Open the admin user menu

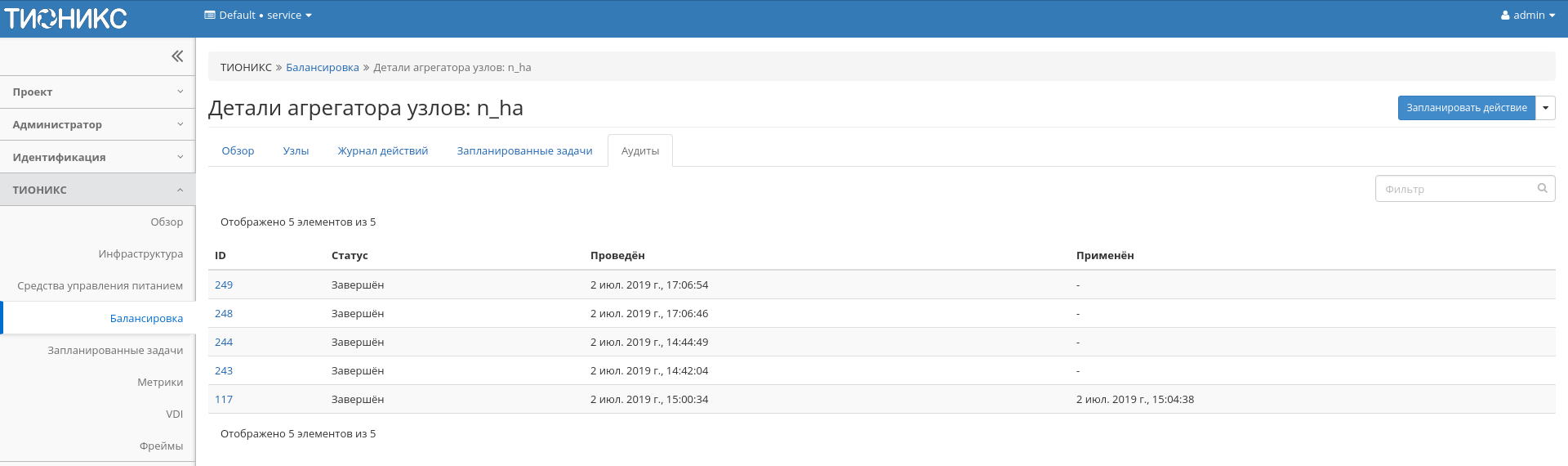[1527, 16]
